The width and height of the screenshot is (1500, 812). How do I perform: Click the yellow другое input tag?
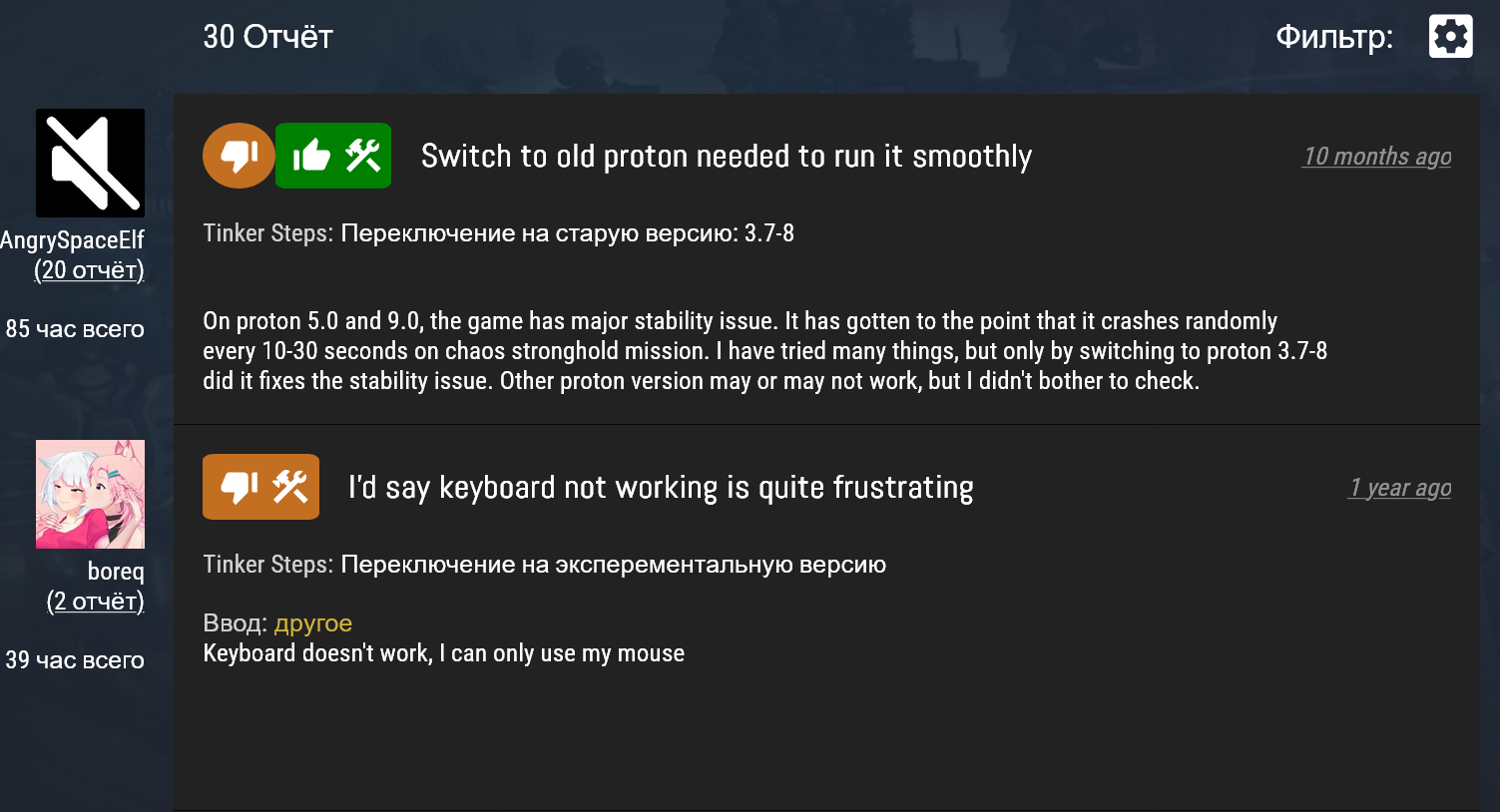pyautogui.click(x=312, y=623)
